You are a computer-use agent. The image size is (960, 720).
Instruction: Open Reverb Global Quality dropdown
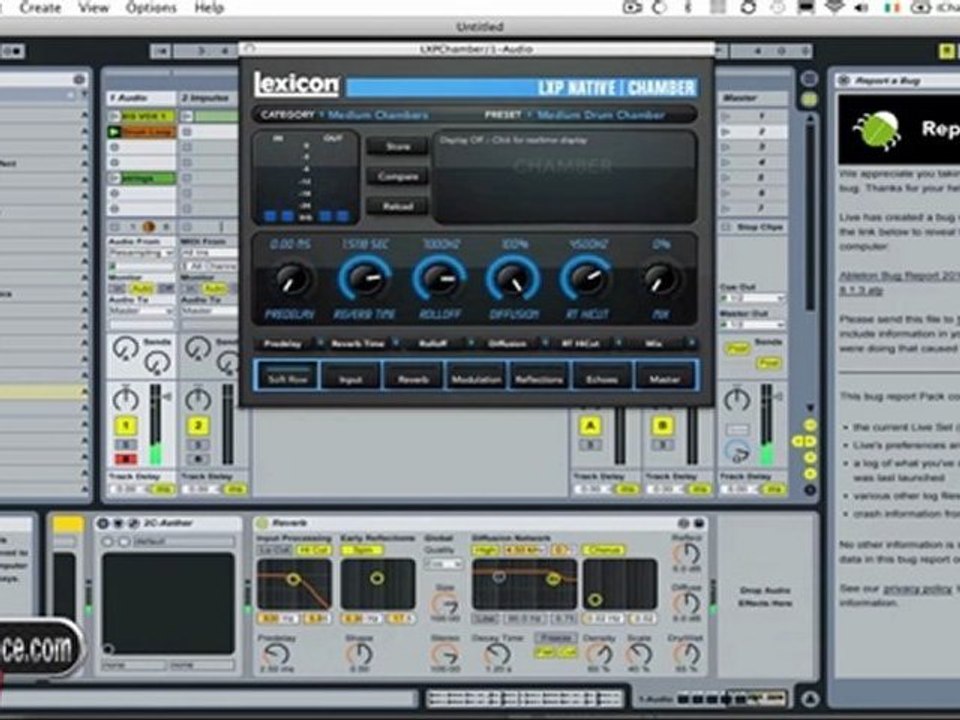pos(443,563)
